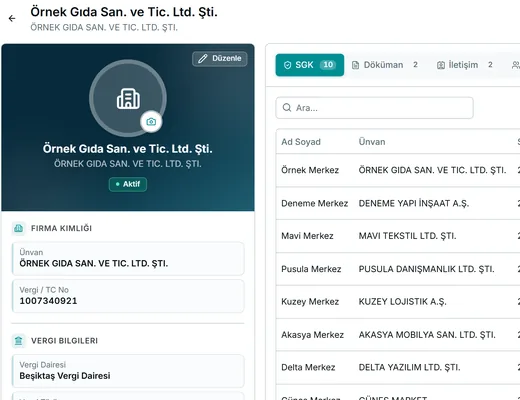Click the Aktif status badge
520x400 pixels.
128,184
